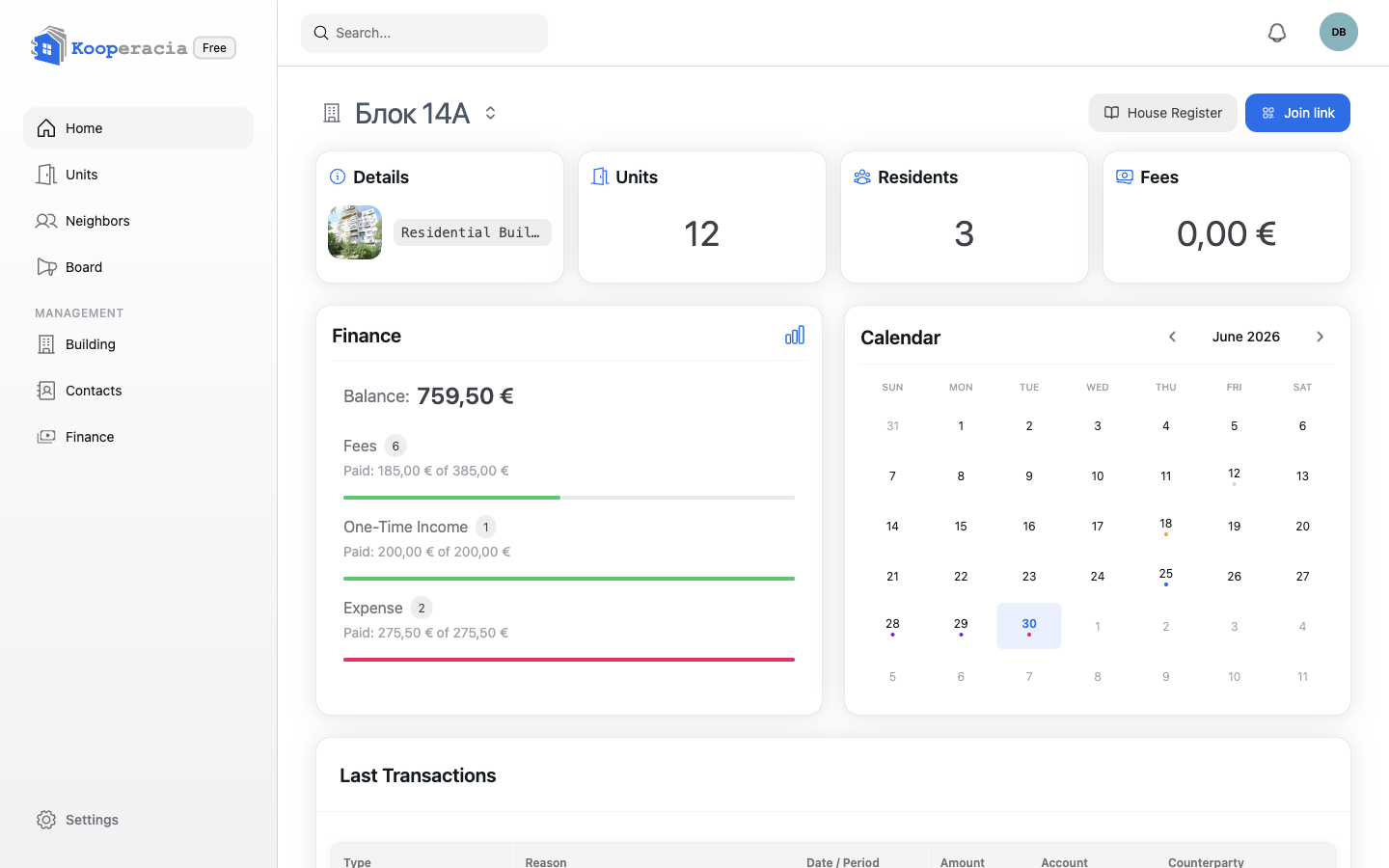This screenshot has height=868, width=1389.
Task: Select June 30 in the calendar
Action: (x=1029, y=626)
